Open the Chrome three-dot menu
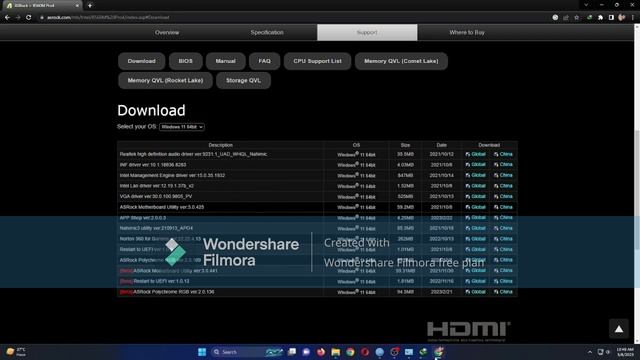Screen dimensions: 640x360 pos(633,18)
